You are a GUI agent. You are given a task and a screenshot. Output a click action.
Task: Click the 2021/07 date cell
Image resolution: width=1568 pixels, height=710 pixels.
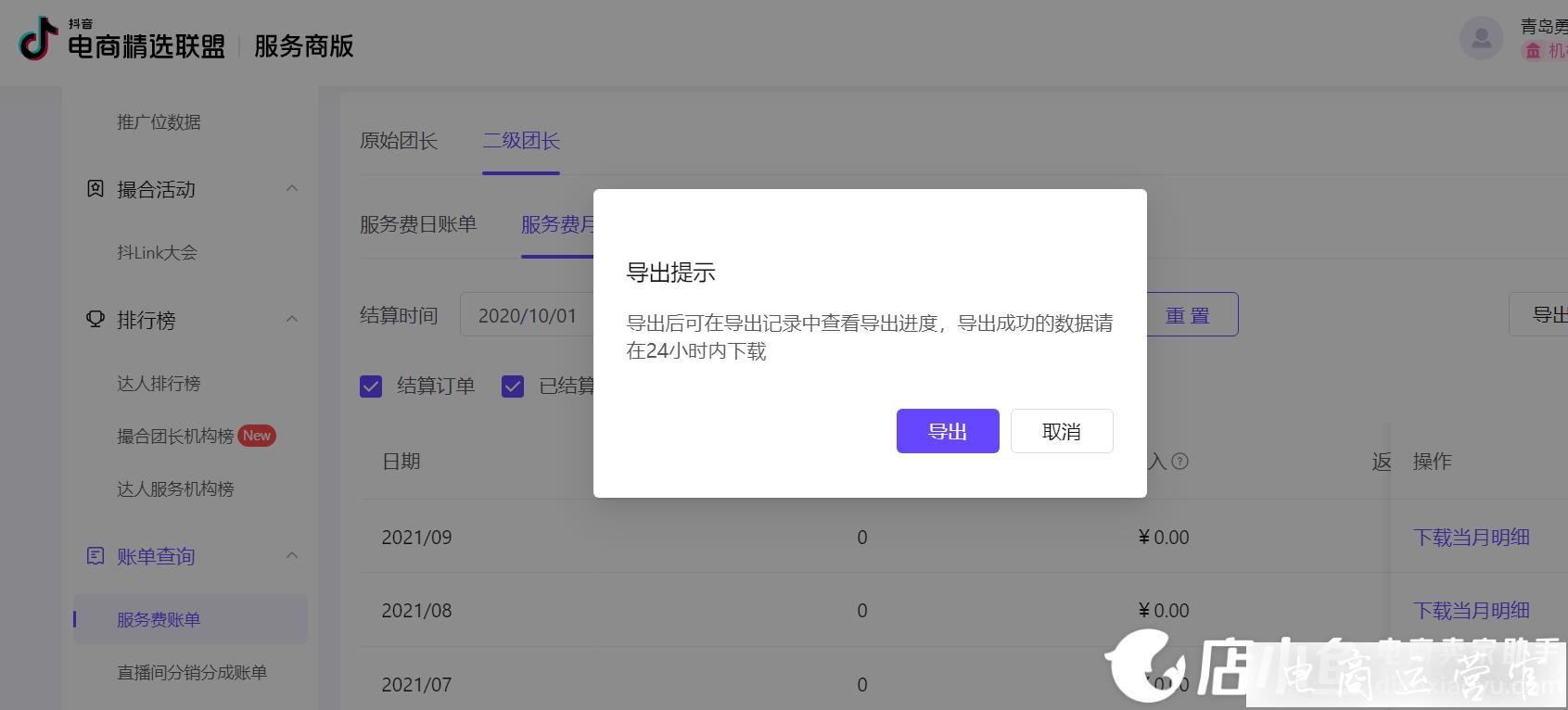coord(416,685)
